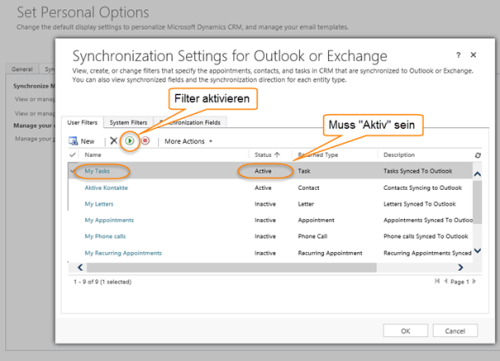Open the My Letters filter link
Viewport: 500px width, 361px height.
[x=99, y=204]
